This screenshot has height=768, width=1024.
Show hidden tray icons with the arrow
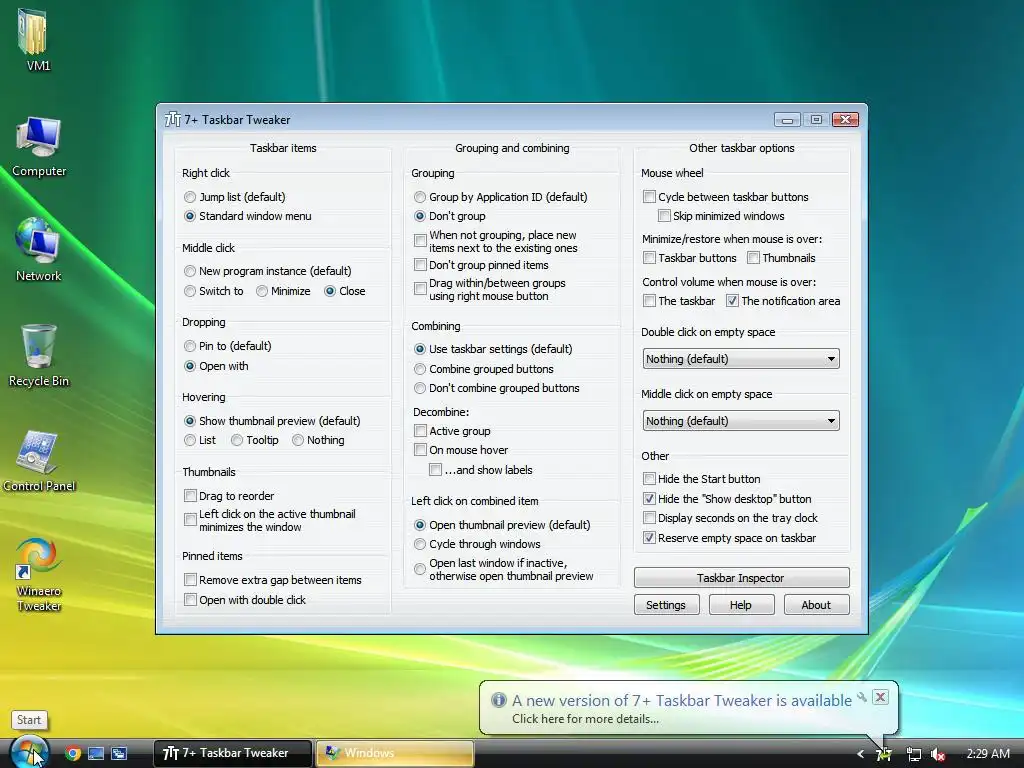[861, 754]
